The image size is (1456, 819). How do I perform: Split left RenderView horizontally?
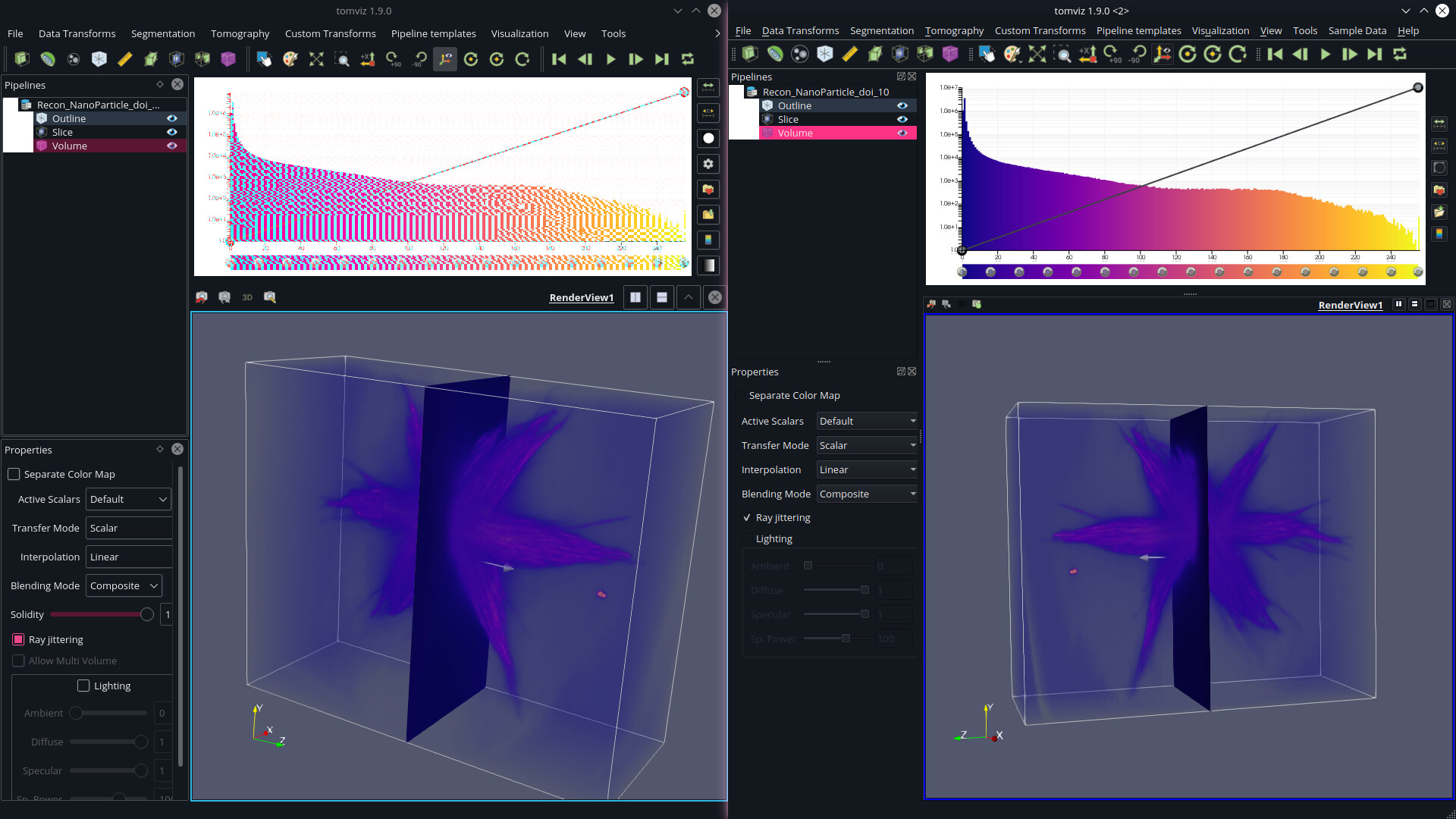point(635,297)
